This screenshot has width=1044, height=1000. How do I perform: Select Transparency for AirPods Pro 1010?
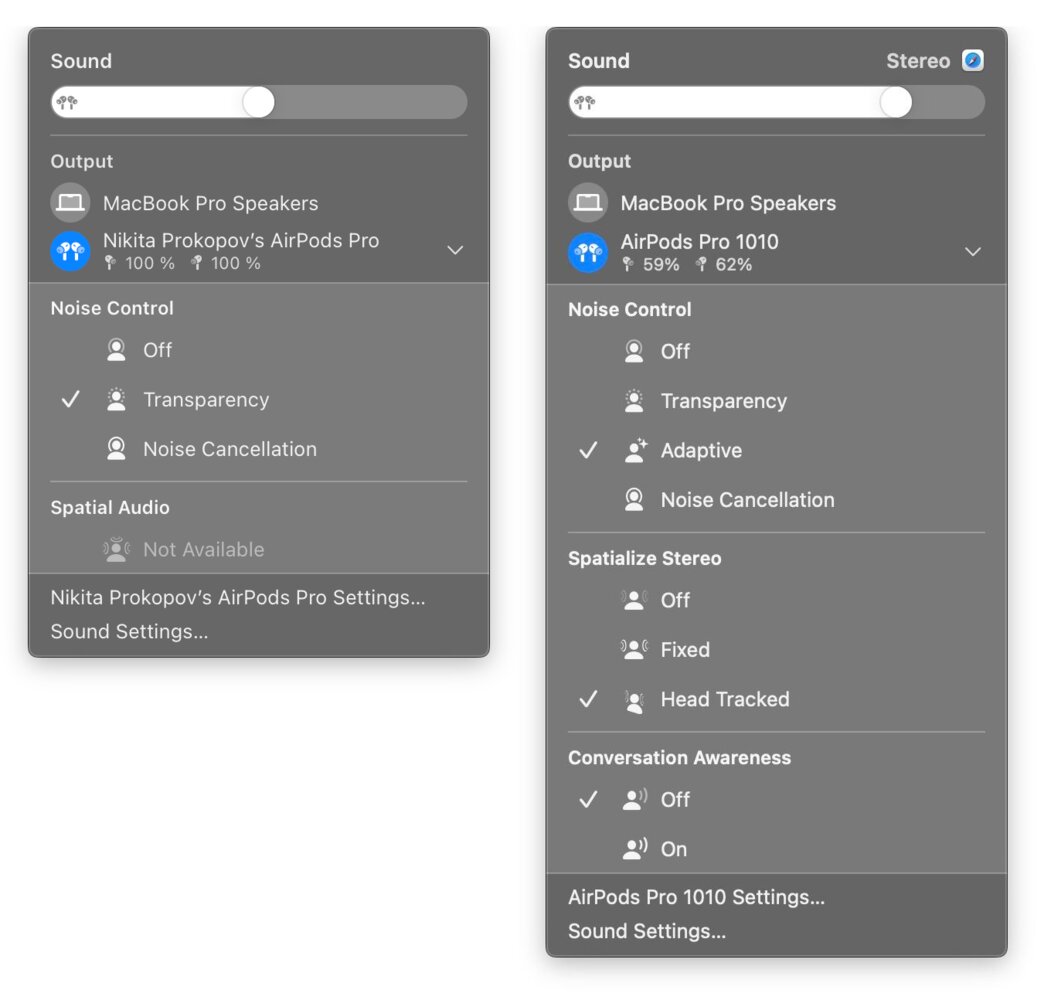pyautogui.click(x=776, y=401)
